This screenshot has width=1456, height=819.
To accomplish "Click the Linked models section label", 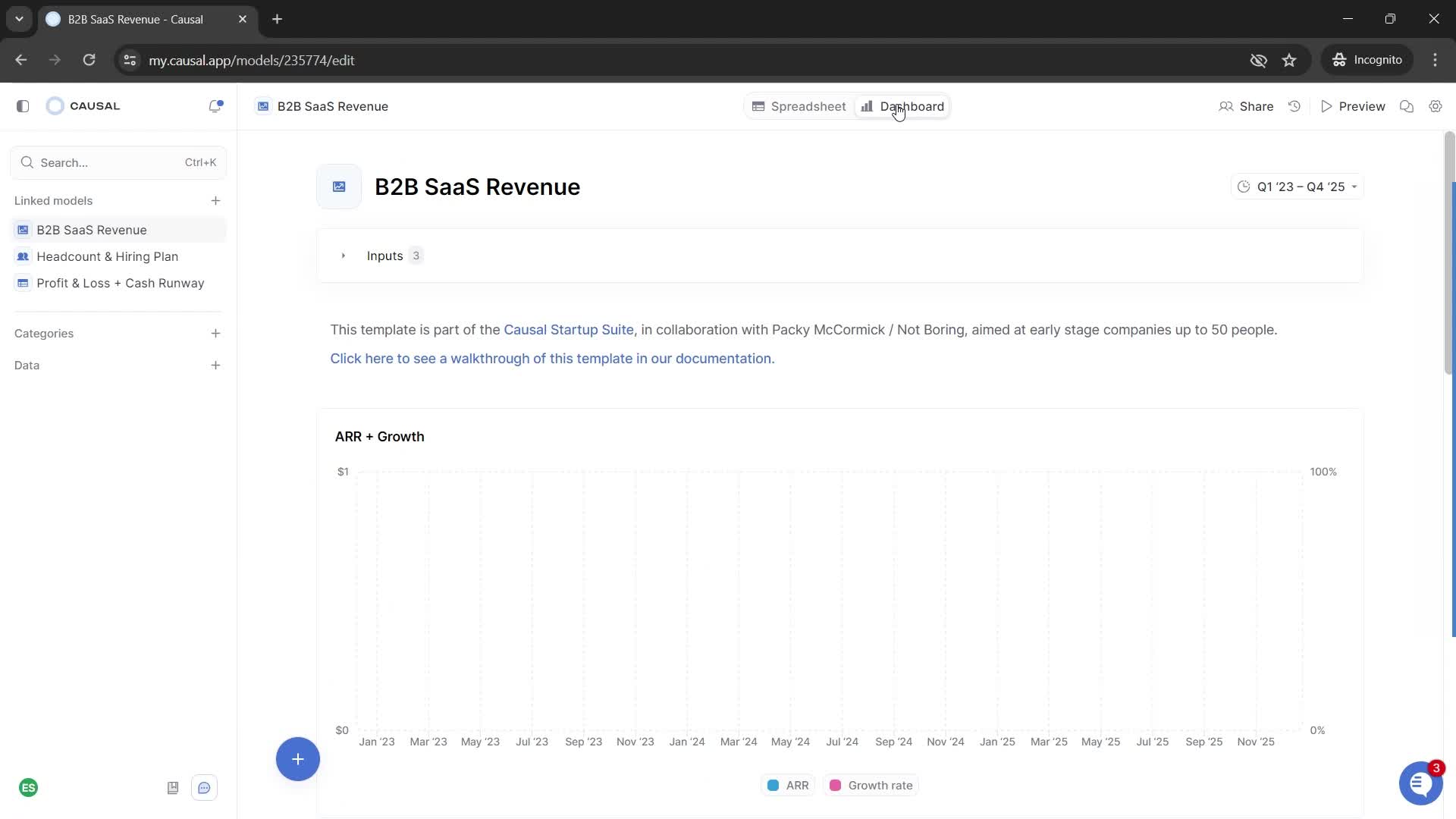I will (53, 201).
